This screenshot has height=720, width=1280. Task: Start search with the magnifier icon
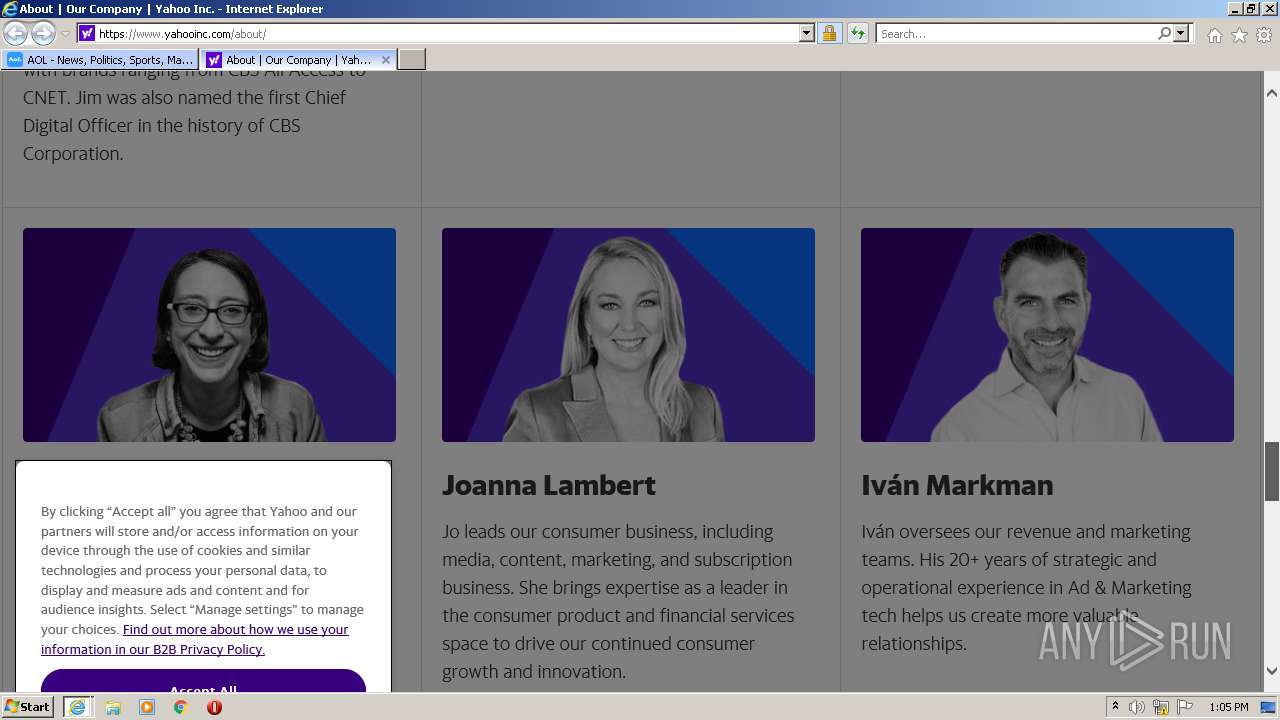click(1164, 33)
